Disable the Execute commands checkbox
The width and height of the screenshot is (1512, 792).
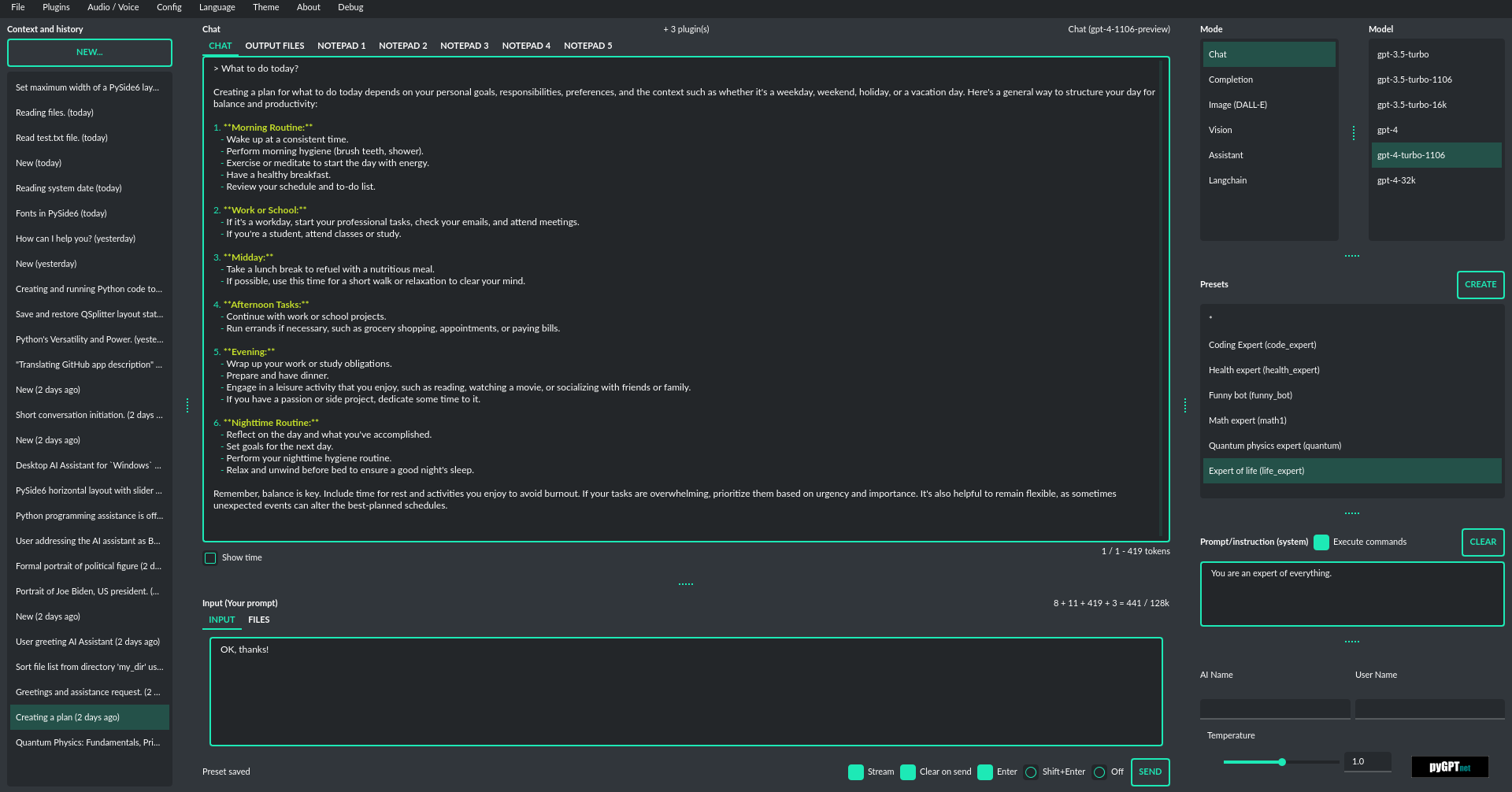click(1321, 542)
